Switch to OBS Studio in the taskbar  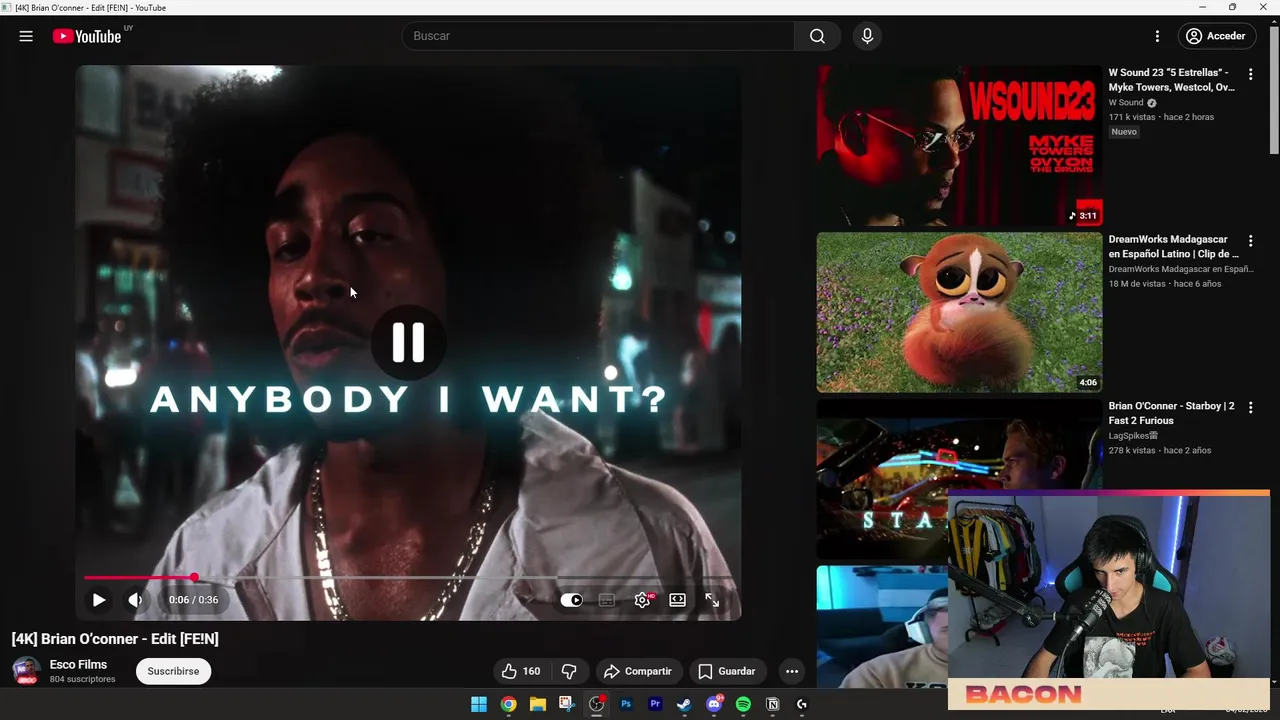click(596, 704)
